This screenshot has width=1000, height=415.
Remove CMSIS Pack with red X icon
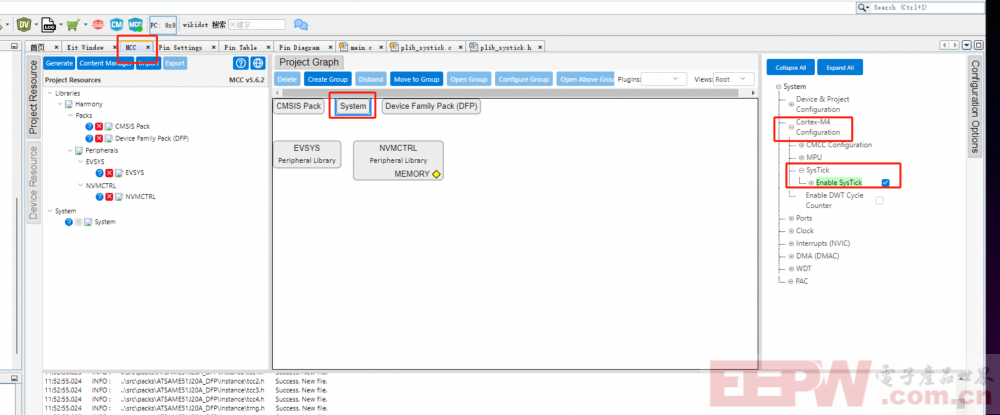pyautogui.click(x=99, y=126)
